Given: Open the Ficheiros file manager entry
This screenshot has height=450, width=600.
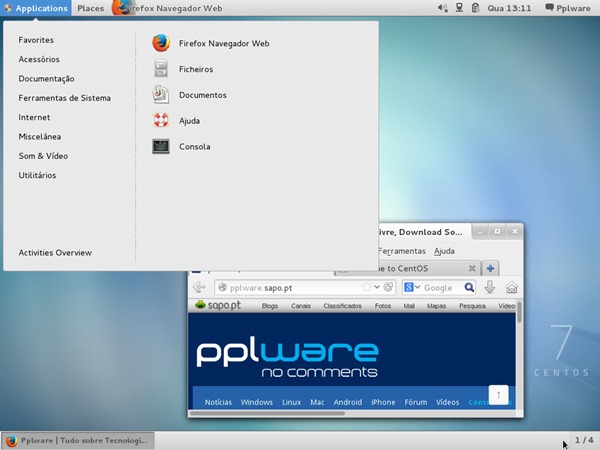Looking at the screenshot, I should click(x=183, y=69).
